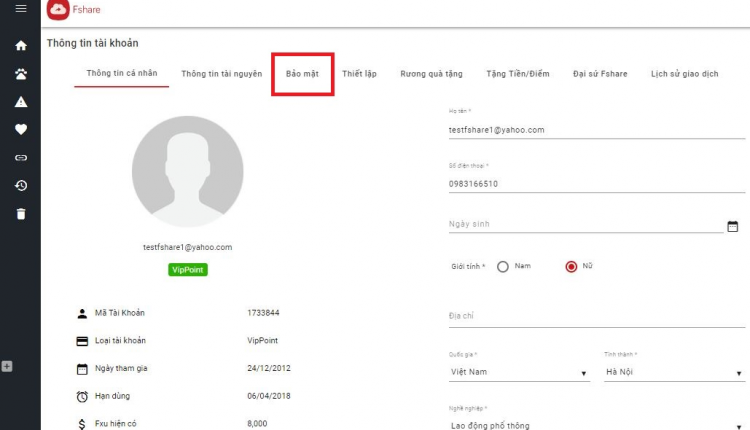
Task: Click the Fshare cloud logo
Action: 58,10
